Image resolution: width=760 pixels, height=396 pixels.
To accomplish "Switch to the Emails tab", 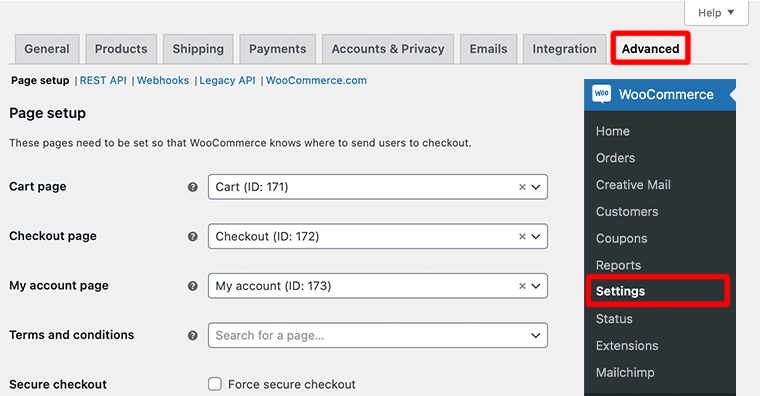I will point(489,49).
